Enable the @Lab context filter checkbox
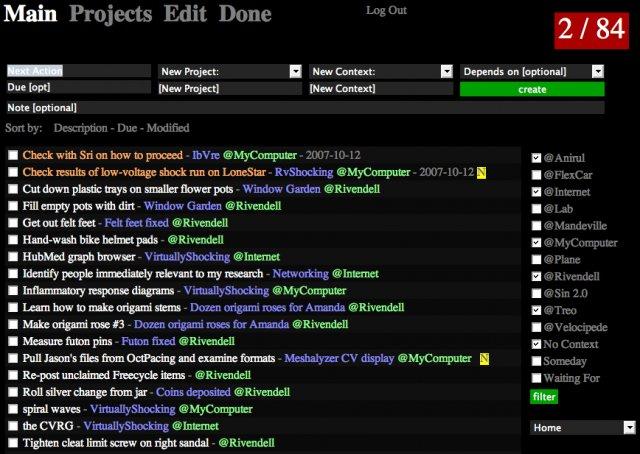 pos(537,209)
